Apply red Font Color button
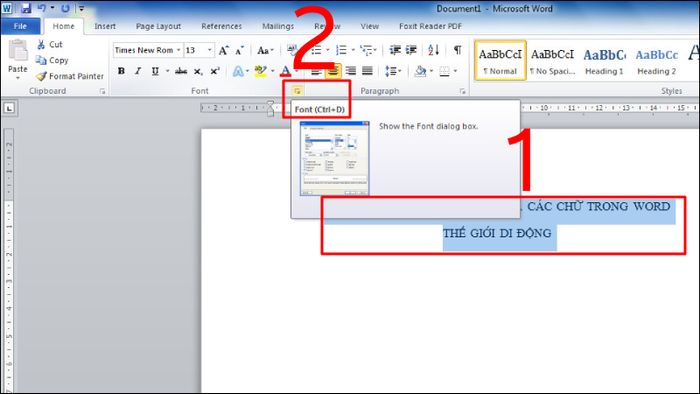The height and width of the screenshot is (394, 700). pos(285,71)
